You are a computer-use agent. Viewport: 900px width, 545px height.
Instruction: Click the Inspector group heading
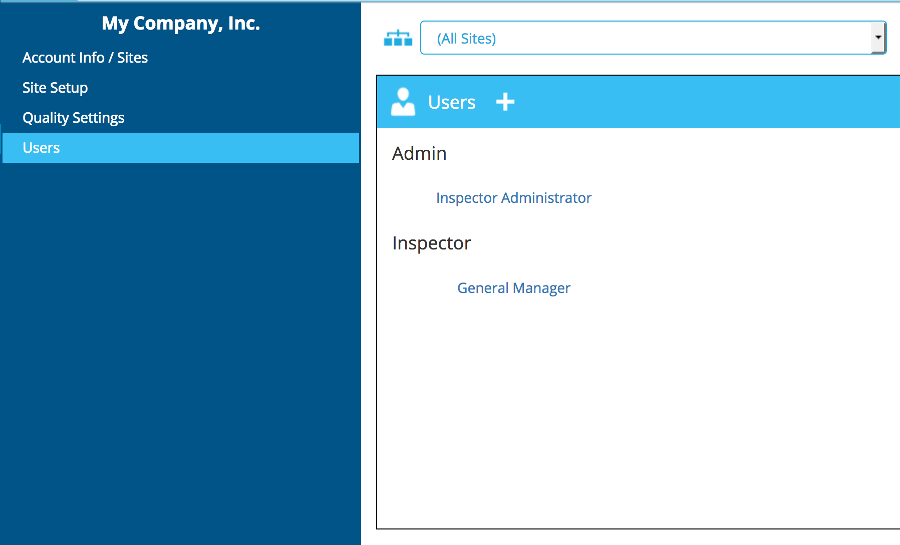coord(431,243)
